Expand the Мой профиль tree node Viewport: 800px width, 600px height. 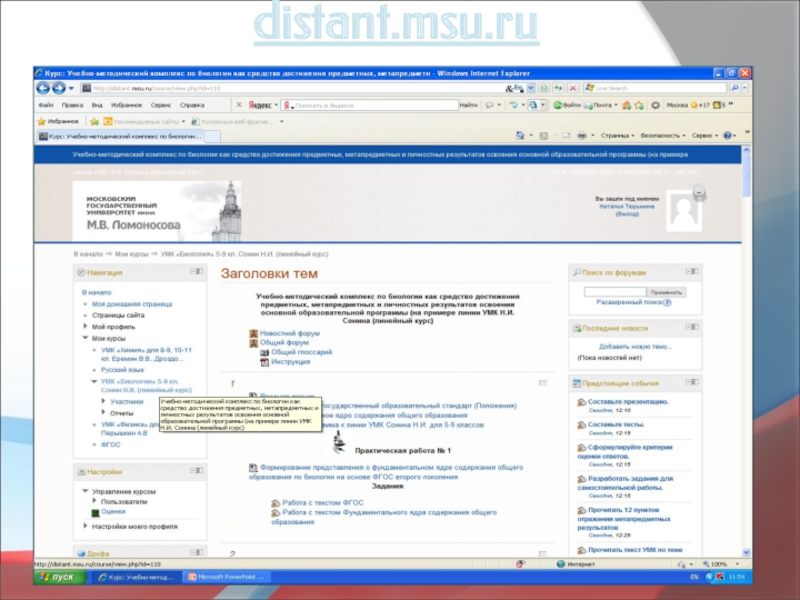tap(85, 326)
